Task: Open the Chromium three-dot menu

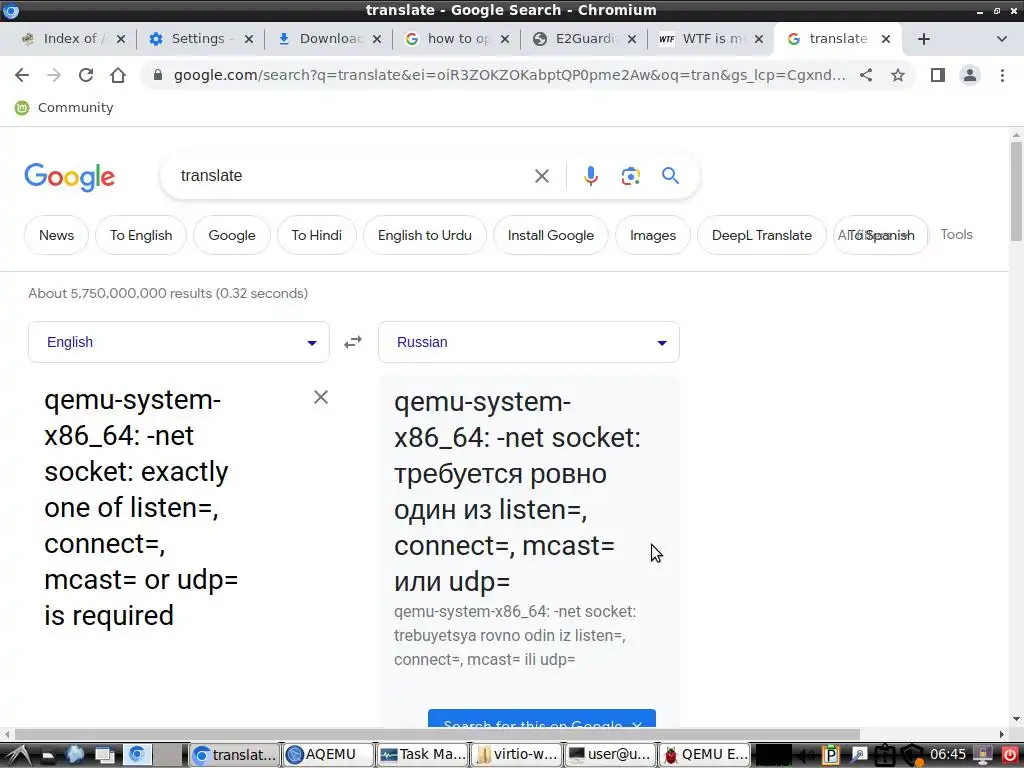Action: (1002, 75)
